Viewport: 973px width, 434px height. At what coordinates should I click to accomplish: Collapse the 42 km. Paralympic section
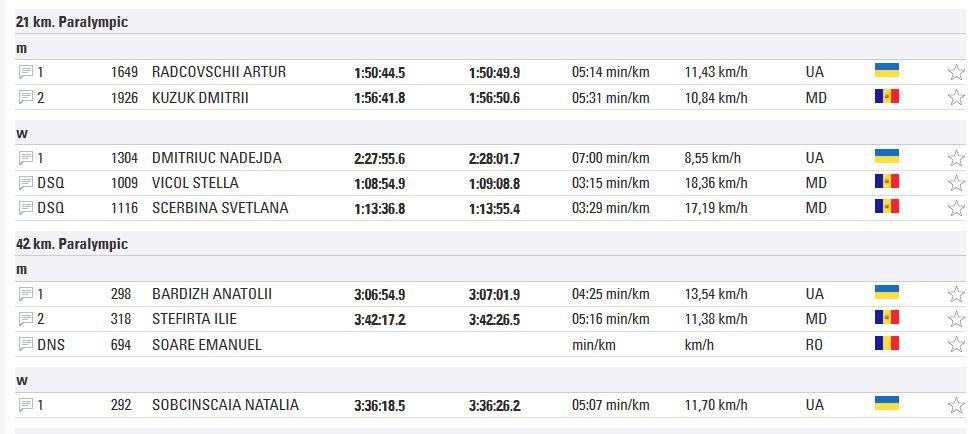[72, 244]
